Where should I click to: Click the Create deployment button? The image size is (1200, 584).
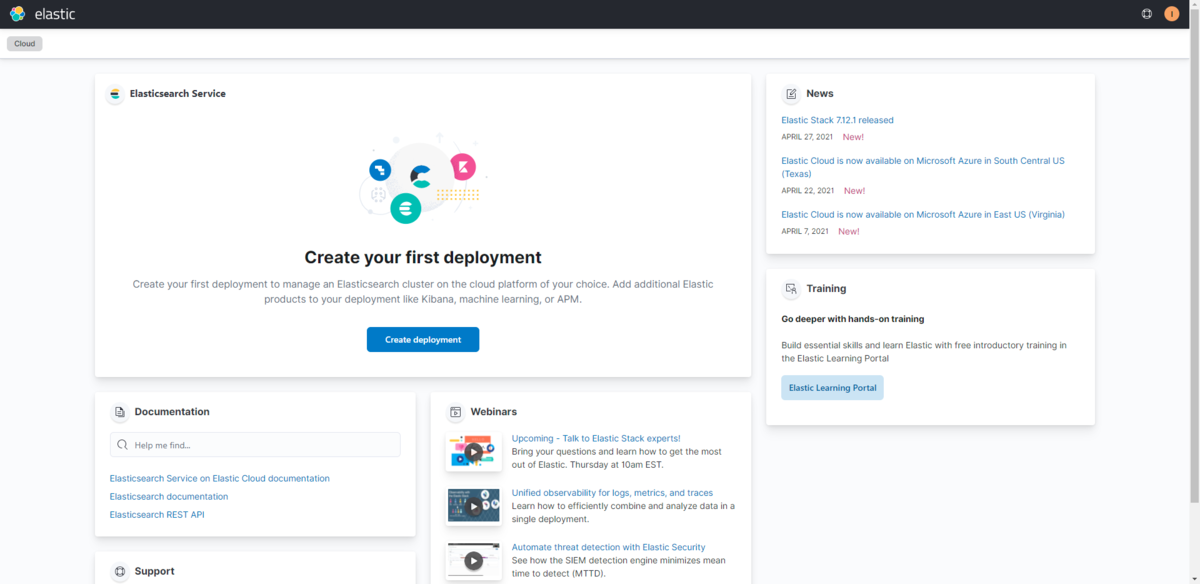coord(423,340)
